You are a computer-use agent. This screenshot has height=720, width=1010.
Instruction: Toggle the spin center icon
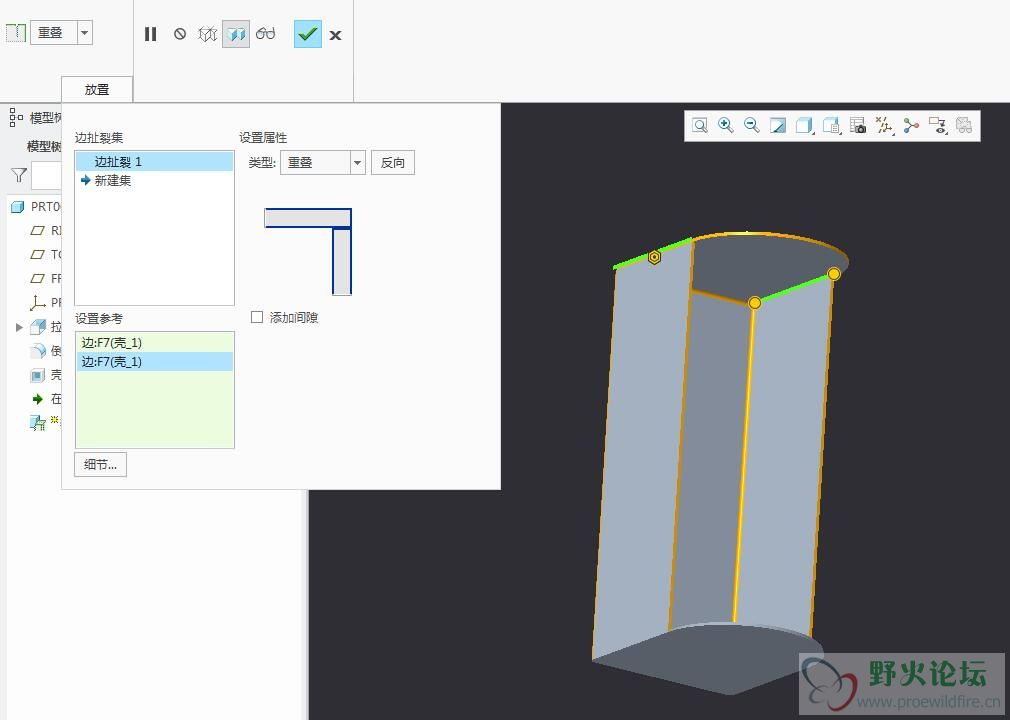click(911, 126)
